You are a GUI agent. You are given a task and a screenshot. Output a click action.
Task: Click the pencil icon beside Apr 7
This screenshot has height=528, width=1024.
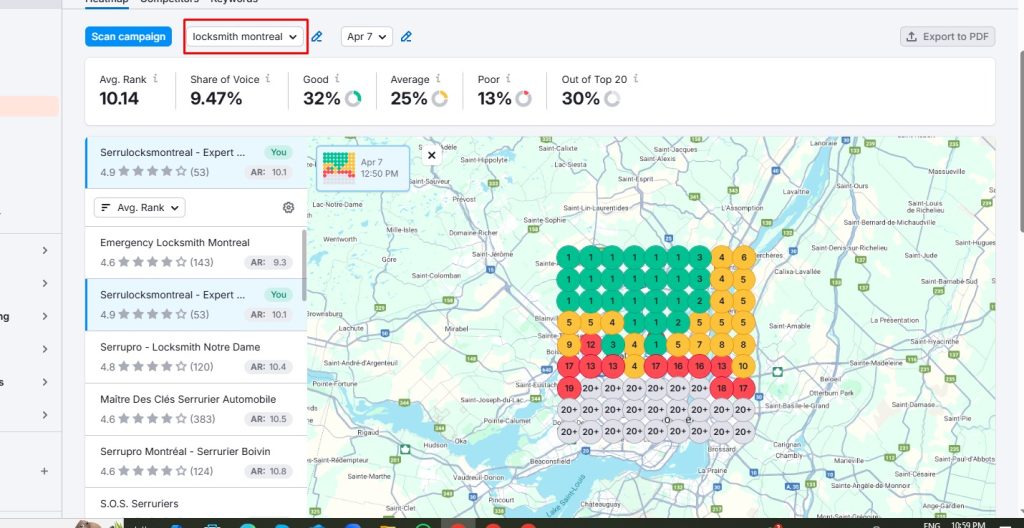(x=406, y=37)
